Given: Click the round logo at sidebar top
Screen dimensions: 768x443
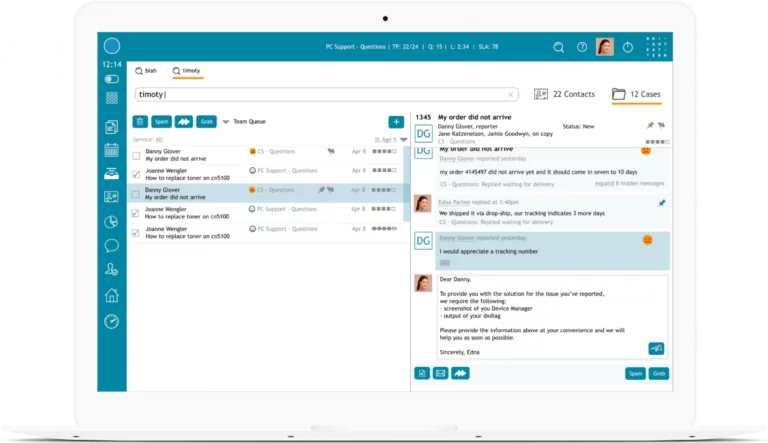Looking at the screenshot, I should (112, 46).
